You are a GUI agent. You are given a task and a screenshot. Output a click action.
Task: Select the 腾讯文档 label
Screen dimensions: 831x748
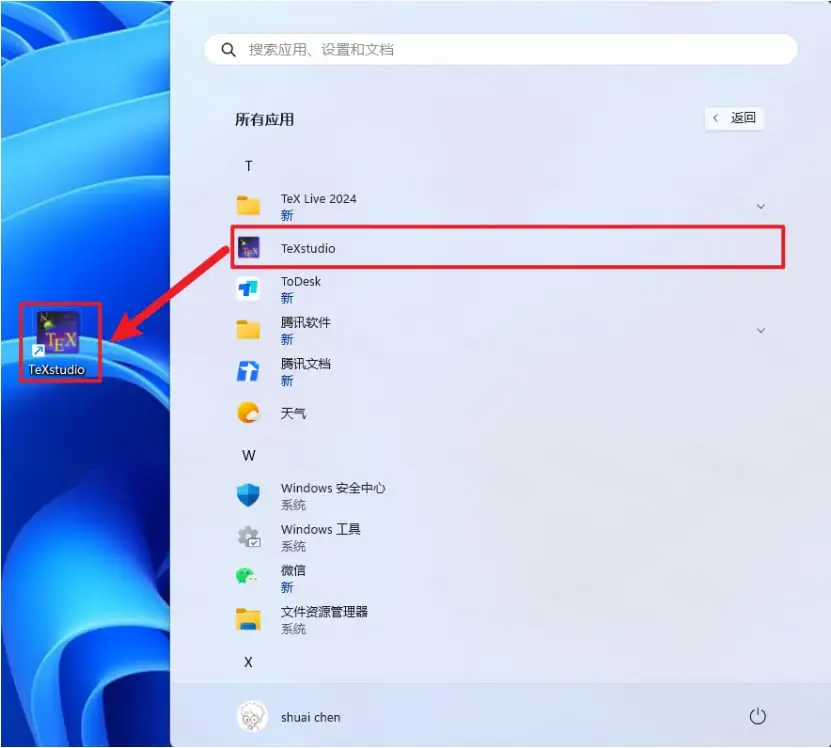305,364
